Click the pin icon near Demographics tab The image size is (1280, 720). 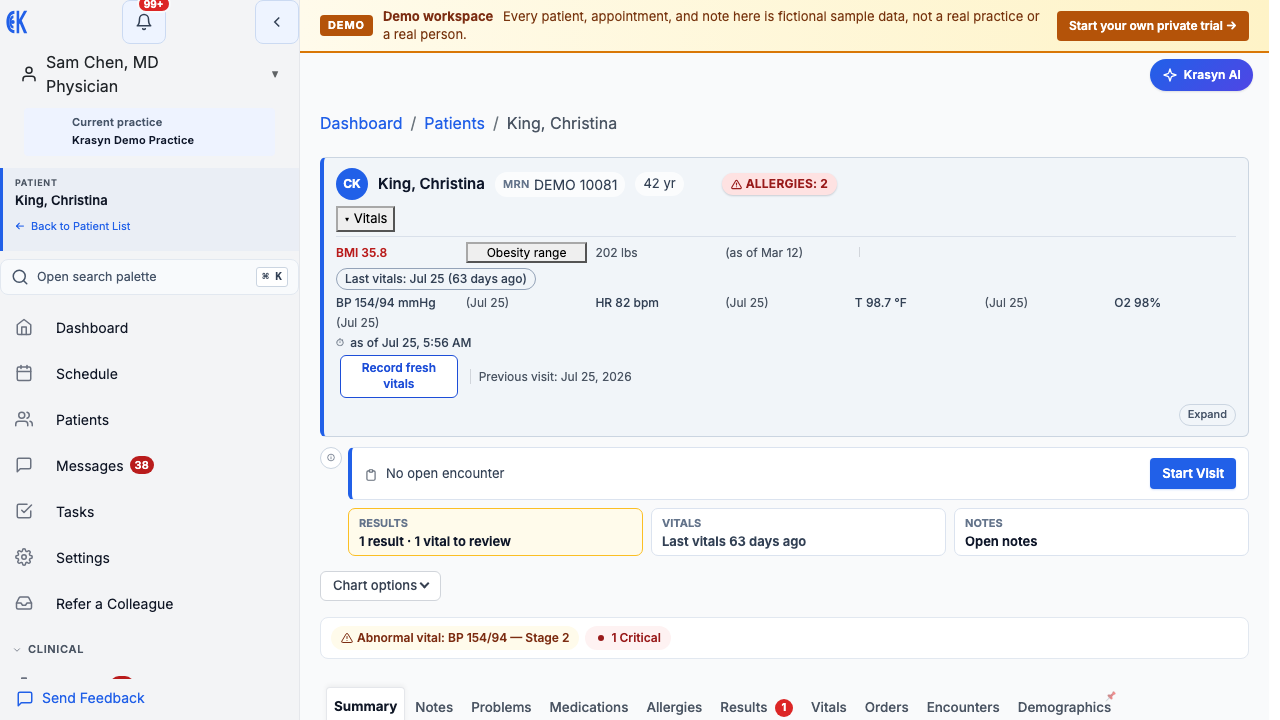click(1110, 696)
